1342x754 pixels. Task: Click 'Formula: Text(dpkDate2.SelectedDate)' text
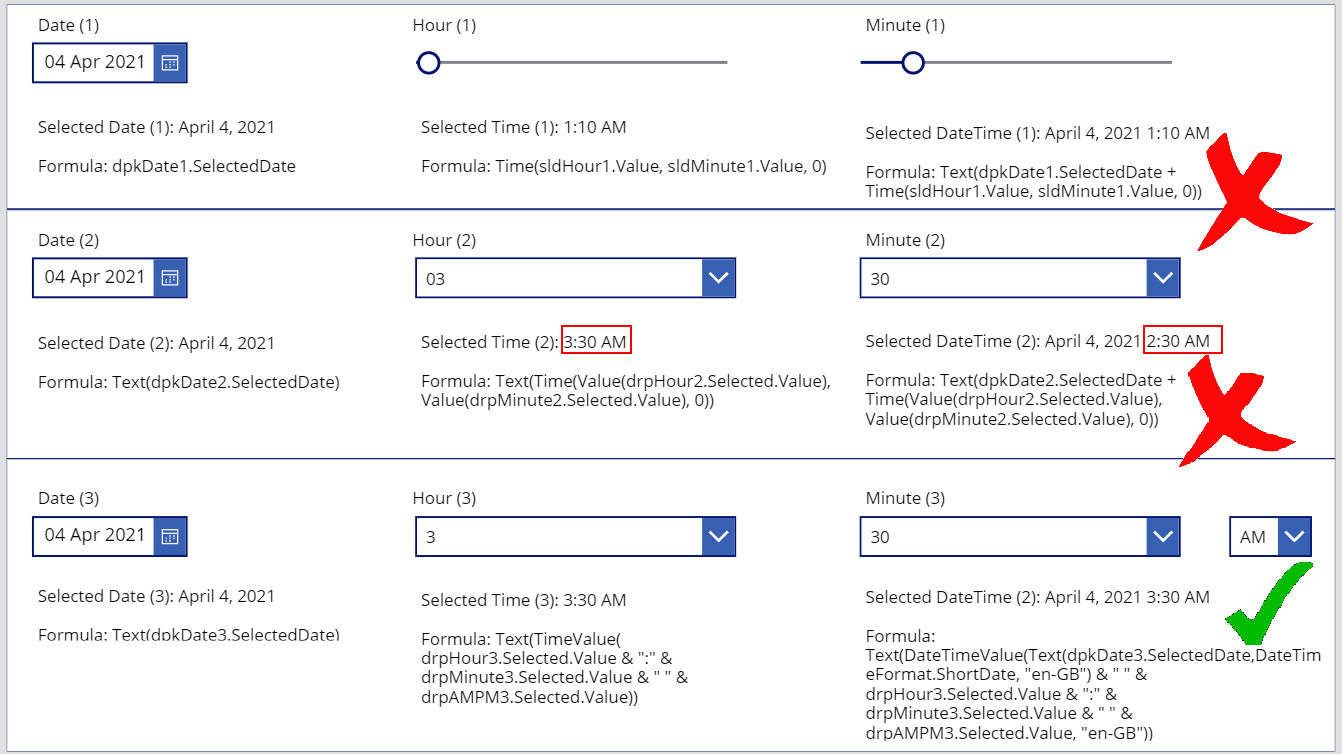(189, 382)
